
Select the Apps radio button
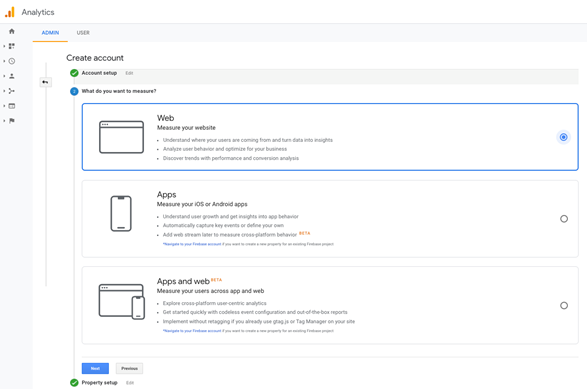click(x=564, y=219)
